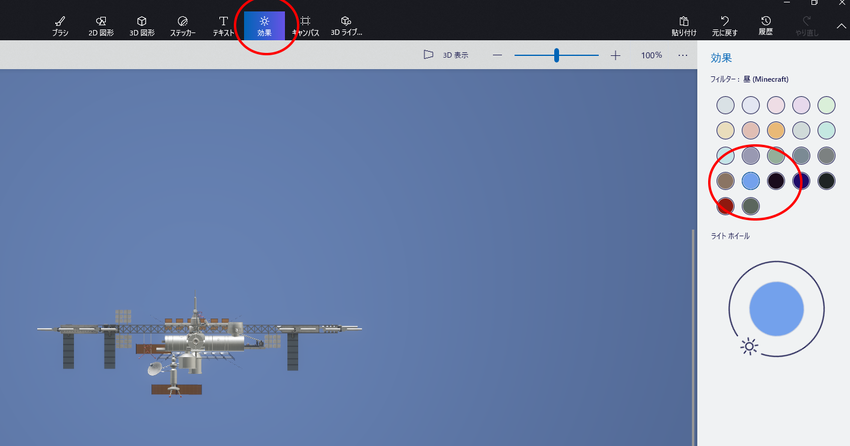This screenshot has width=850, height=446.
Task: Click 元に戻す to undo
Action: 724,25
